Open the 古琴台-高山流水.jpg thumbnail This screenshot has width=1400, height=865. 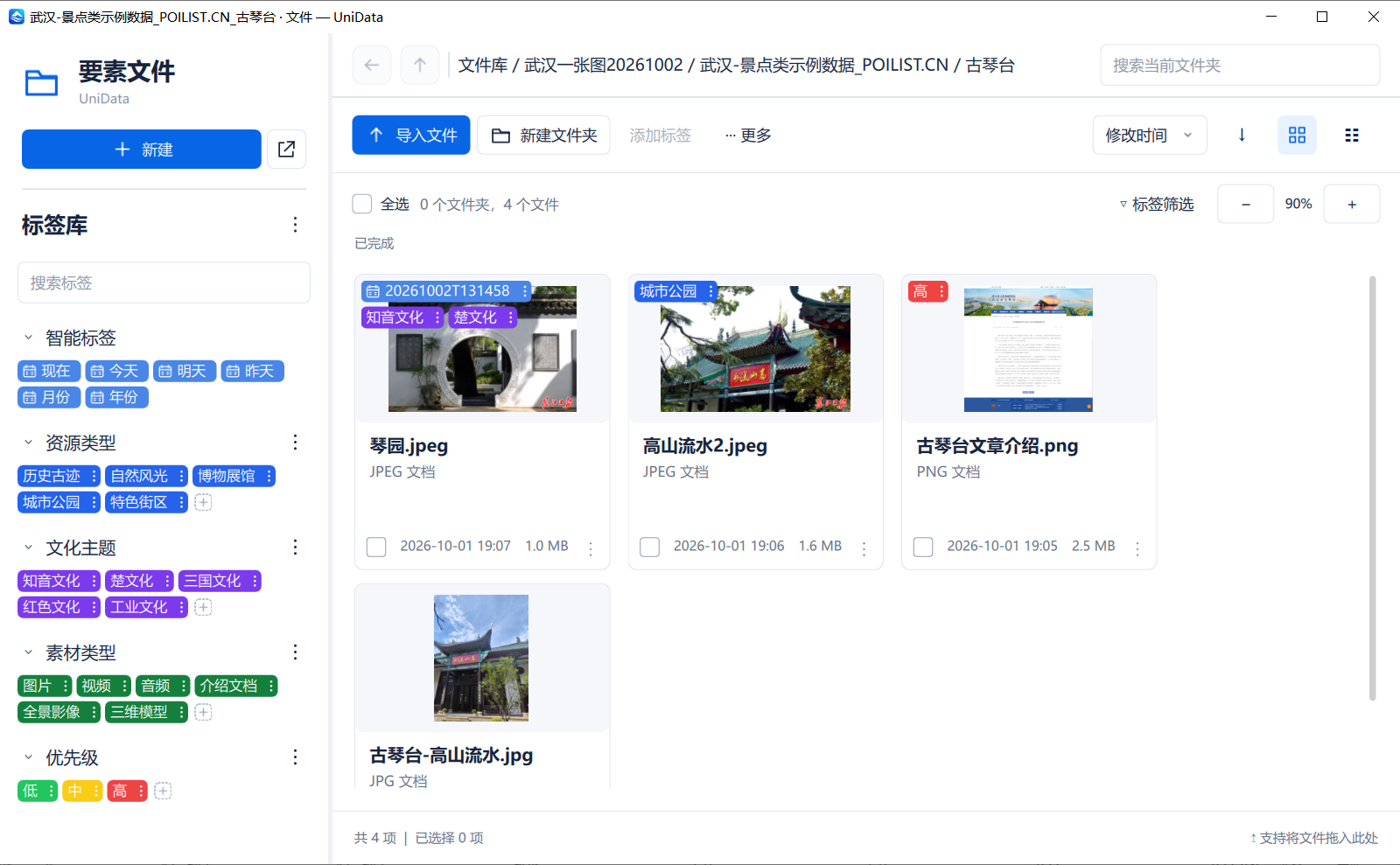click(x=481, y=658)
